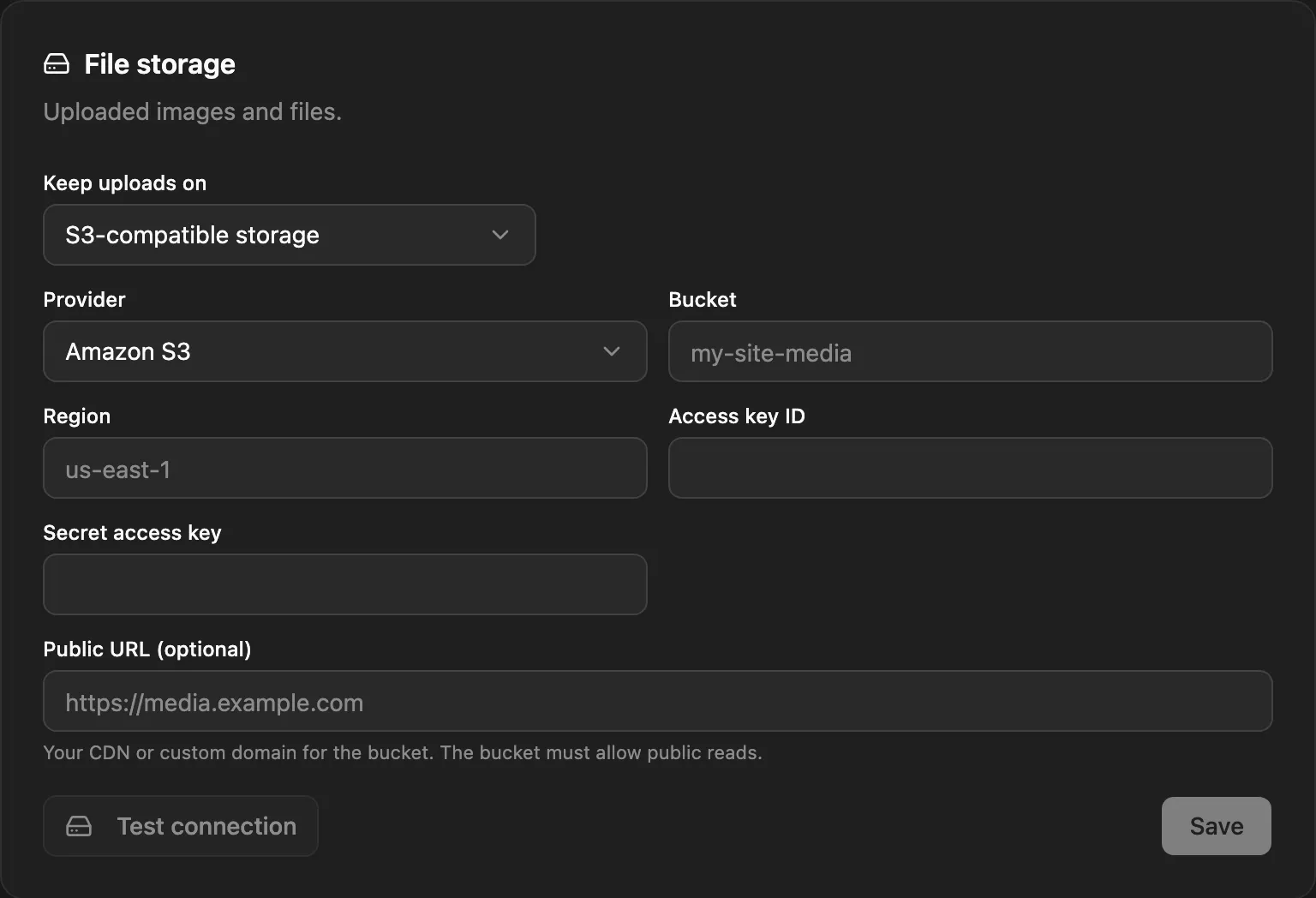Focus the Bucket input field
This screenshot has height=898, width=1316.
click(970, 351)
